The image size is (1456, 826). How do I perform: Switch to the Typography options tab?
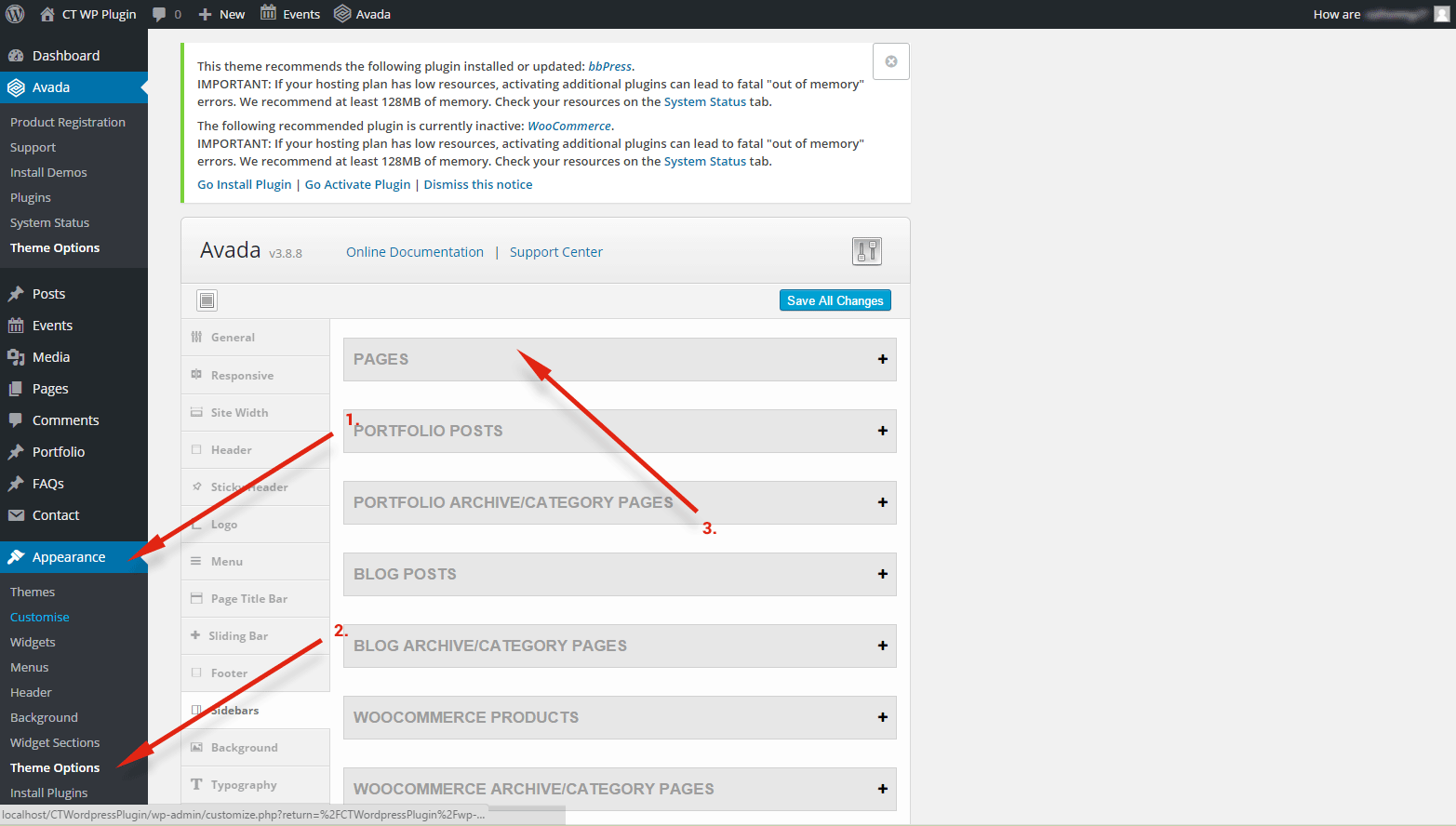pos(244,785)
